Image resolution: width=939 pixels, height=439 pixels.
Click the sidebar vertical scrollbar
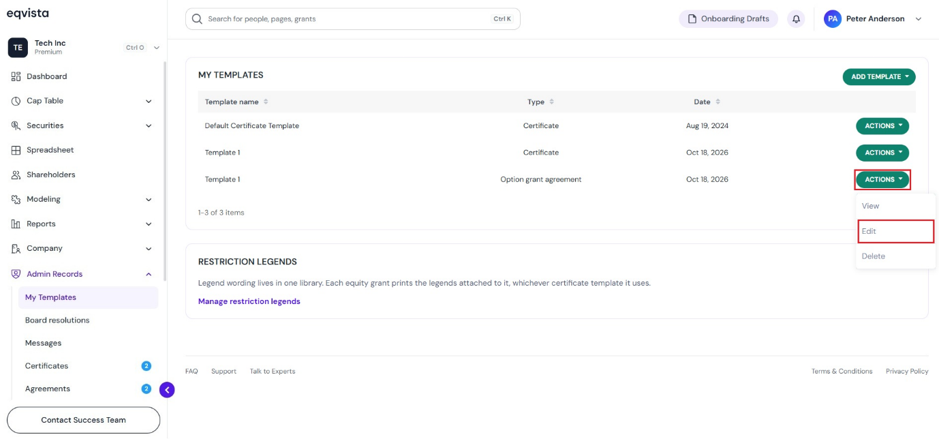pyautogui.click(x=165, y=171)
